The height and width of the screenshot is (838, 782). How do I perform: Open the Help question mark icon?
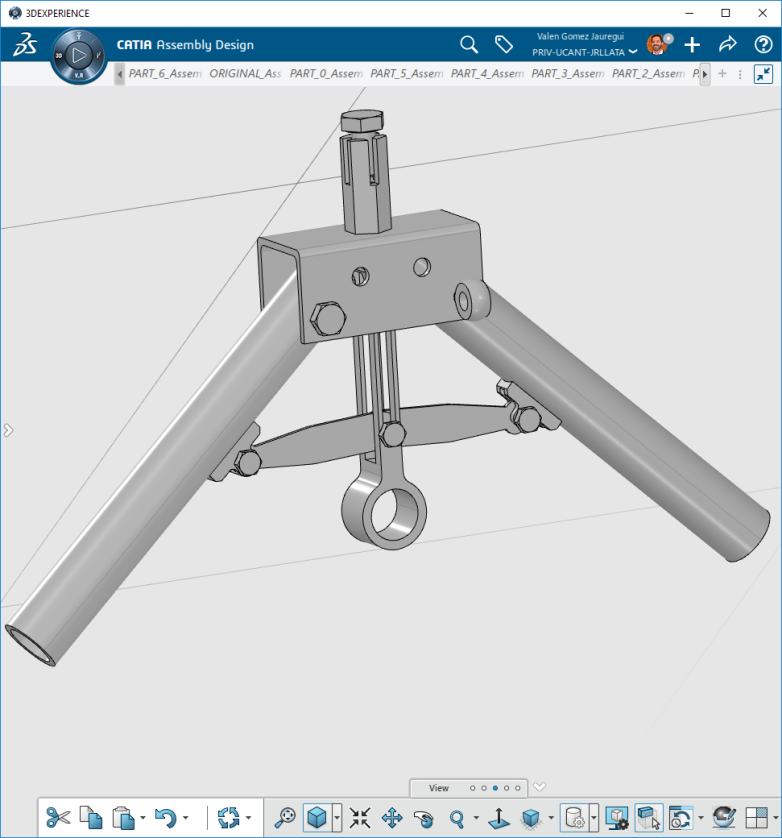(x=763, y=44)
